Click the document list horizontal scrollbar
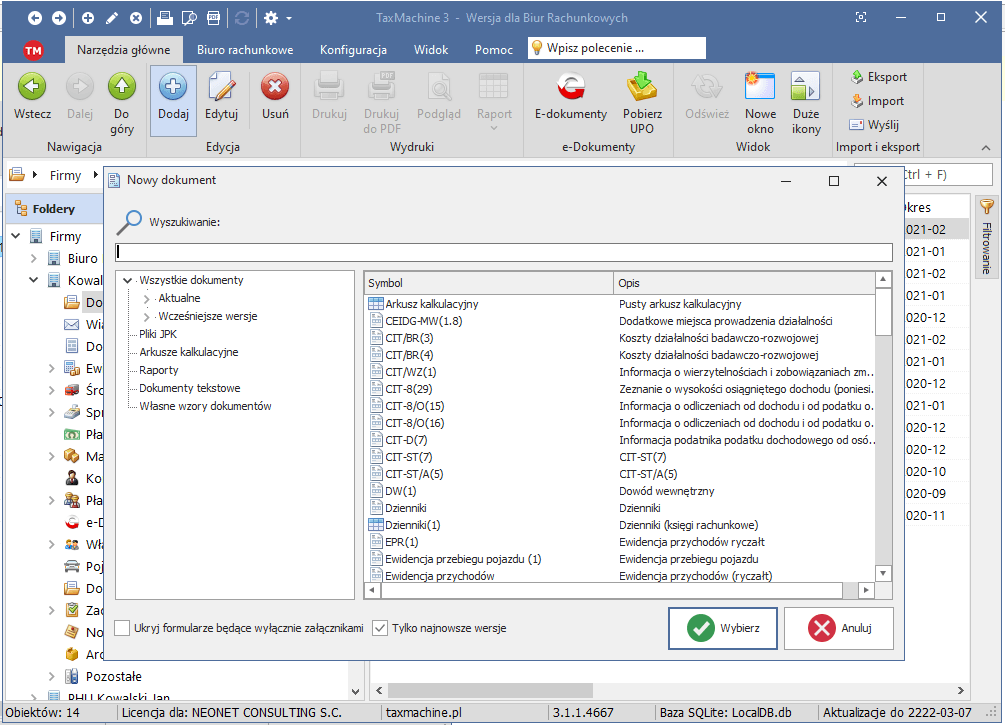The height and width of the screenshot is (725, 1005). [x=620, y=591]
